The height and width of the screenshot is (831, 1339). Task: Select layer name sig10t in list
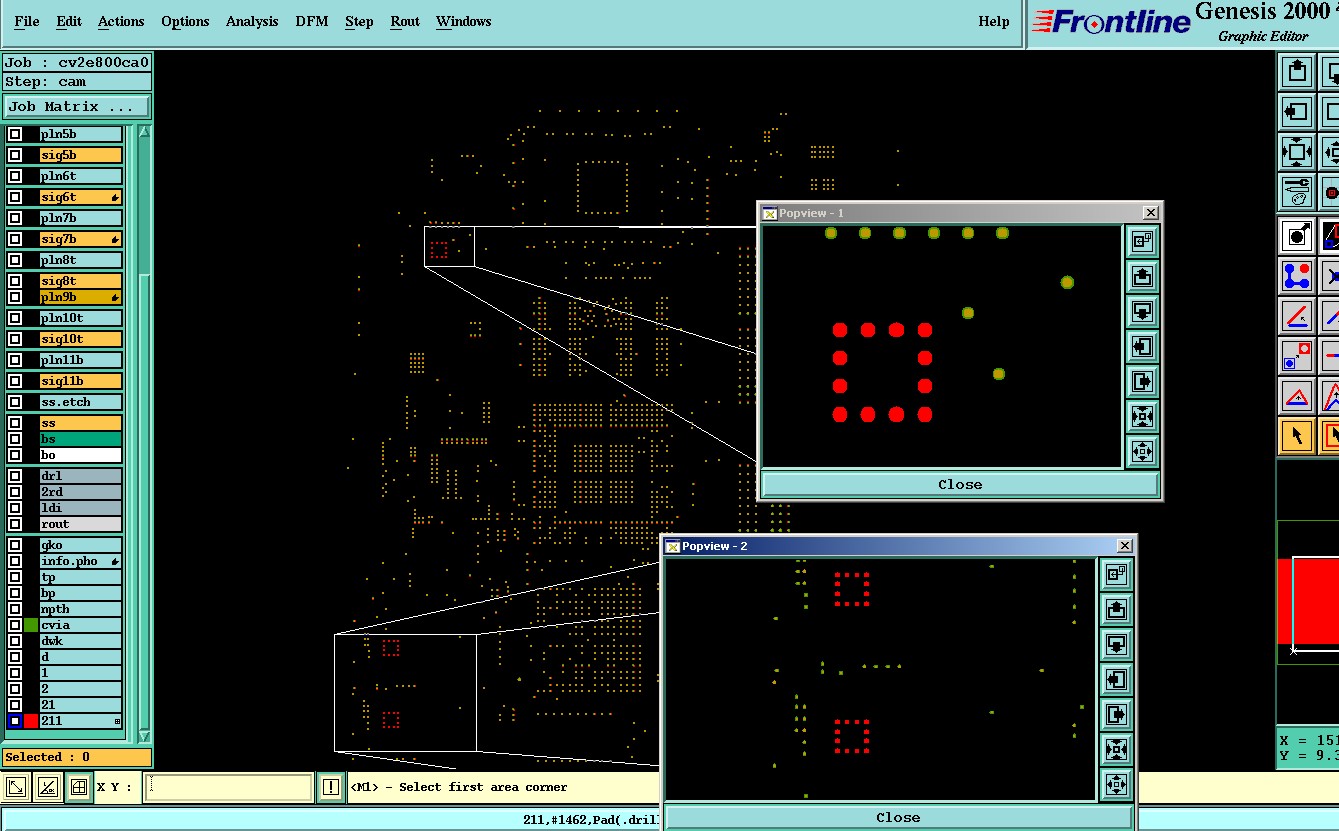tap(80, 339)
